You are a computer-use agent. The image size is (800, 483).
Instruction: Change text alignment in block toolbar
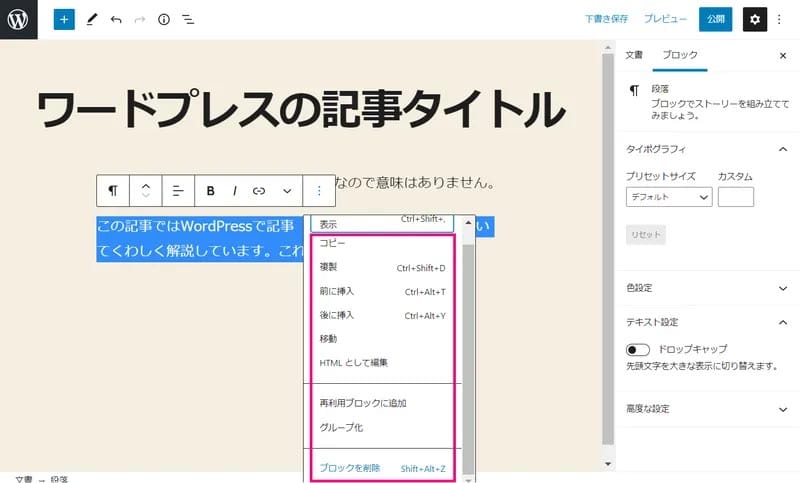pos(177,190)
